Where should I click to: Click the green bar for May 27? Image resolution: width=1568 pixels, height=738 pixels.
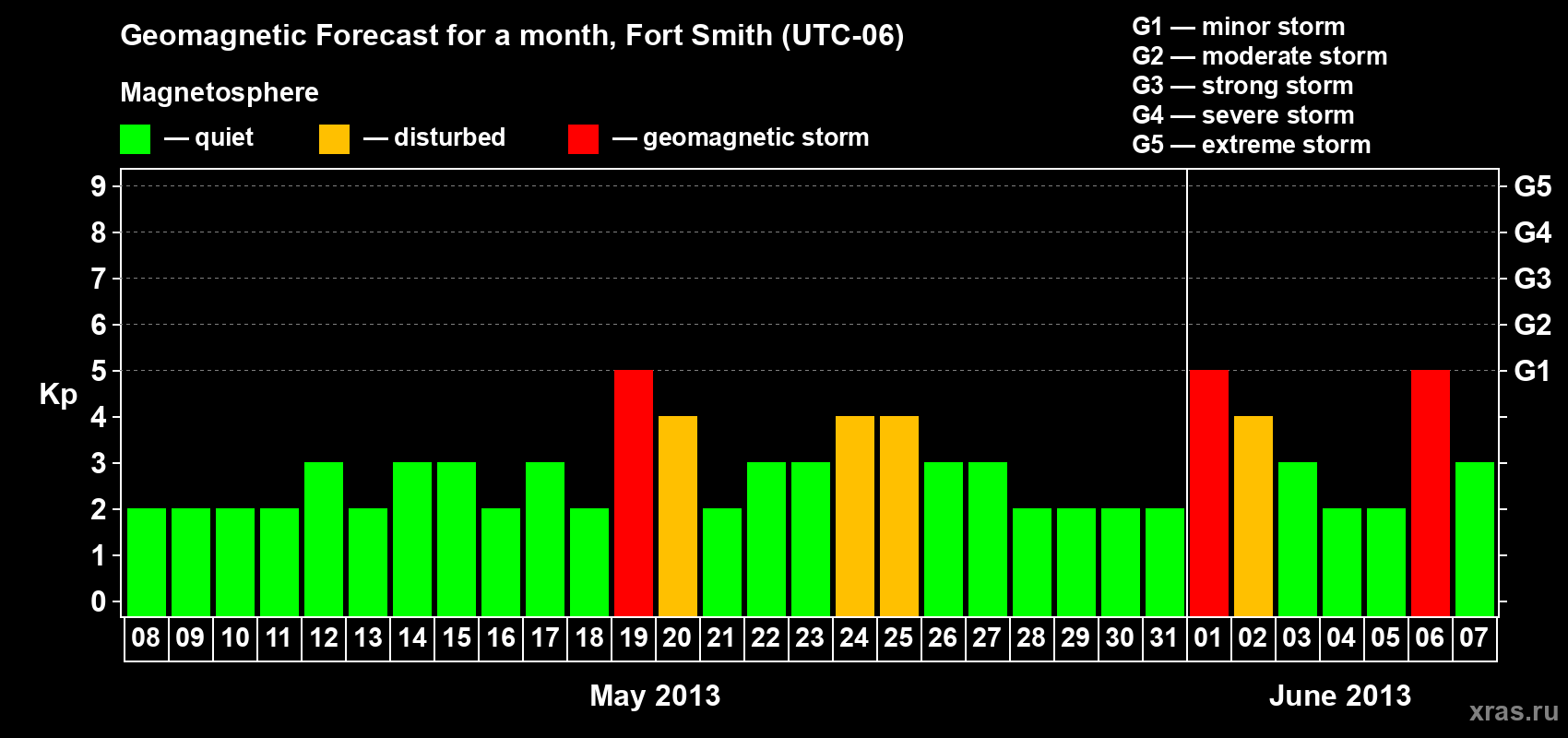coord(988,539)
